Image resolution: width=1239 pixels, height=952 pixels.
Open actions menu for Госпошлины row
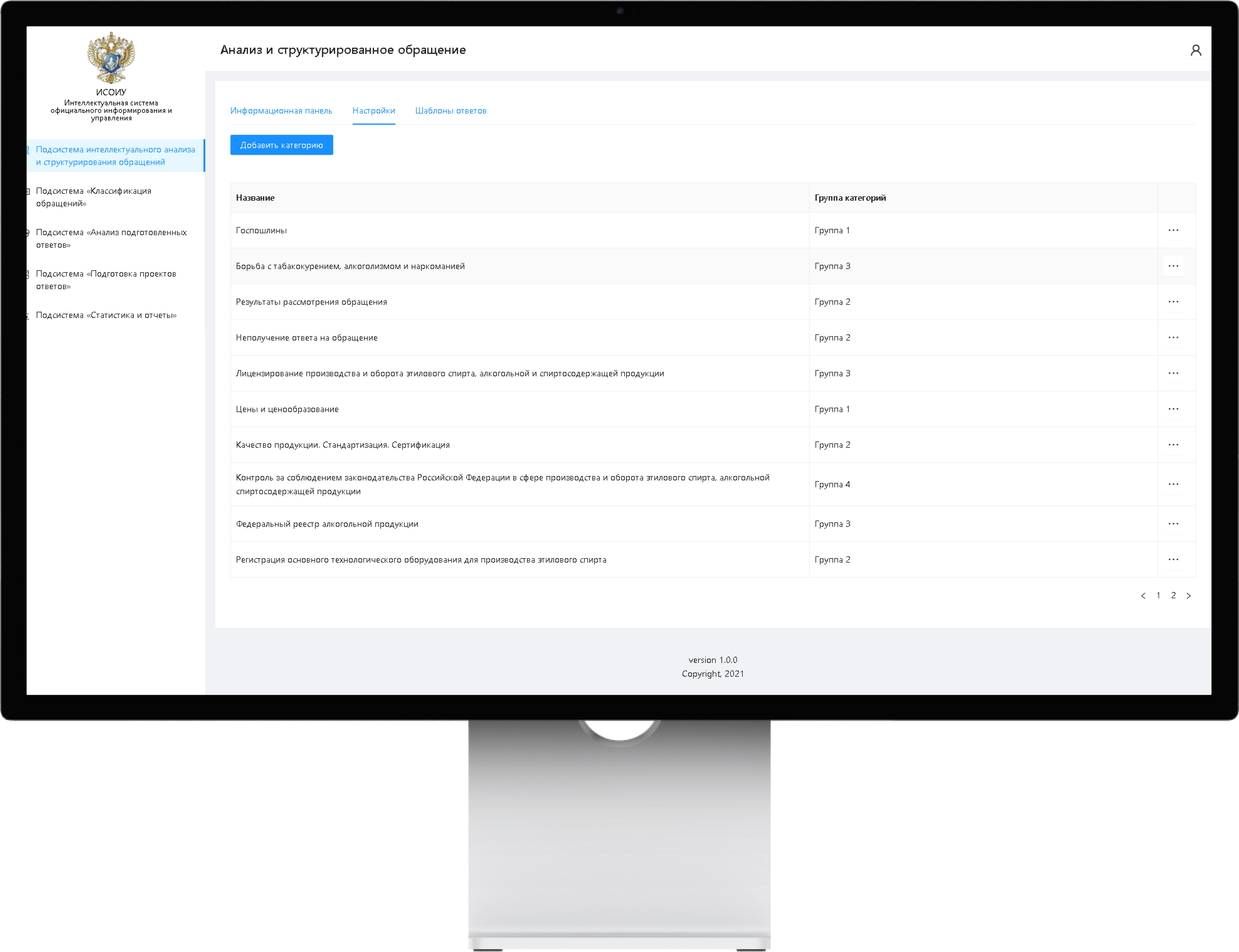coord(1173,231)
